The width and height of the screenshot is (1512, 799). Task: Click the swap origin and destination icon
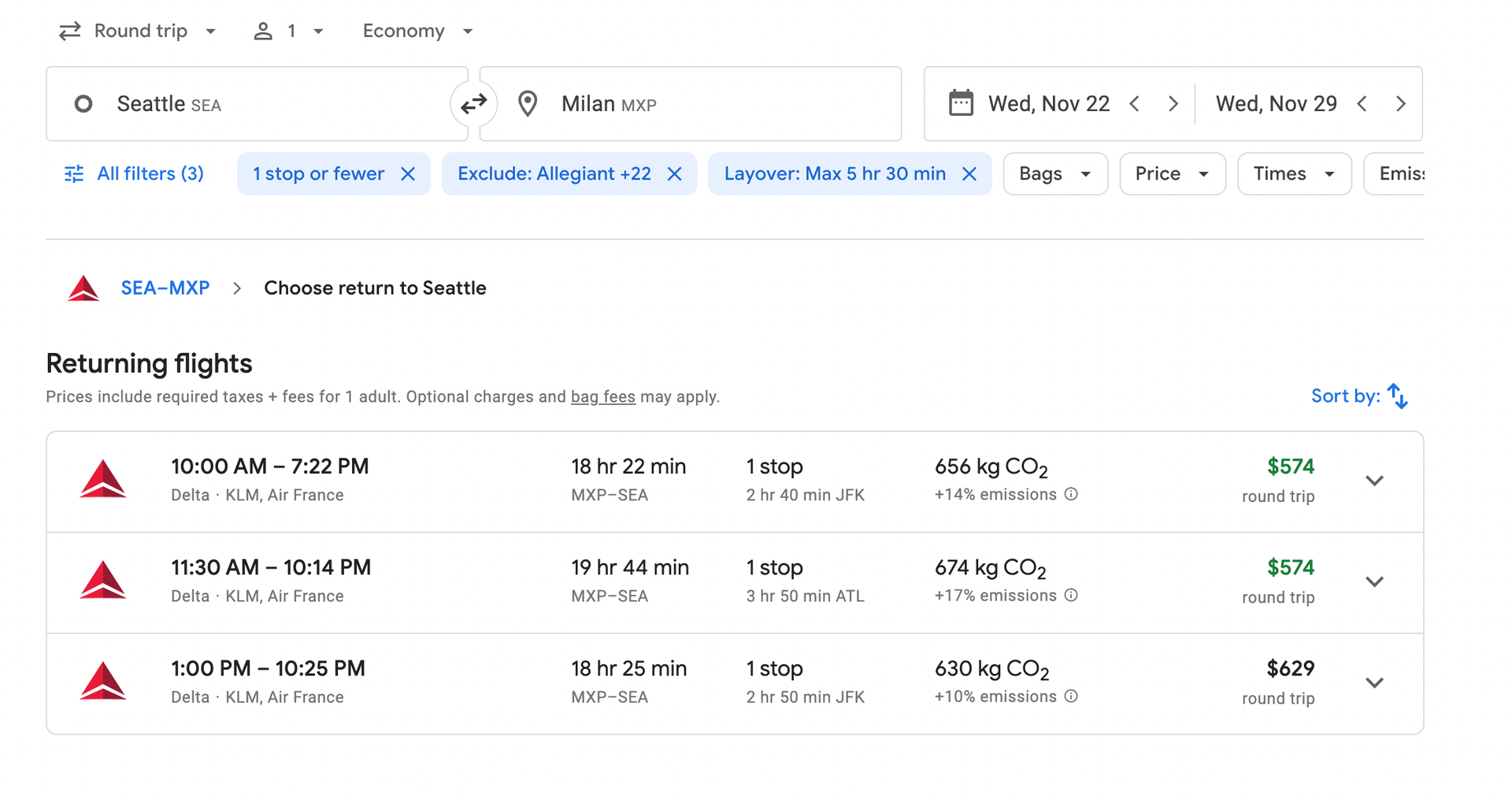point(473,103)
